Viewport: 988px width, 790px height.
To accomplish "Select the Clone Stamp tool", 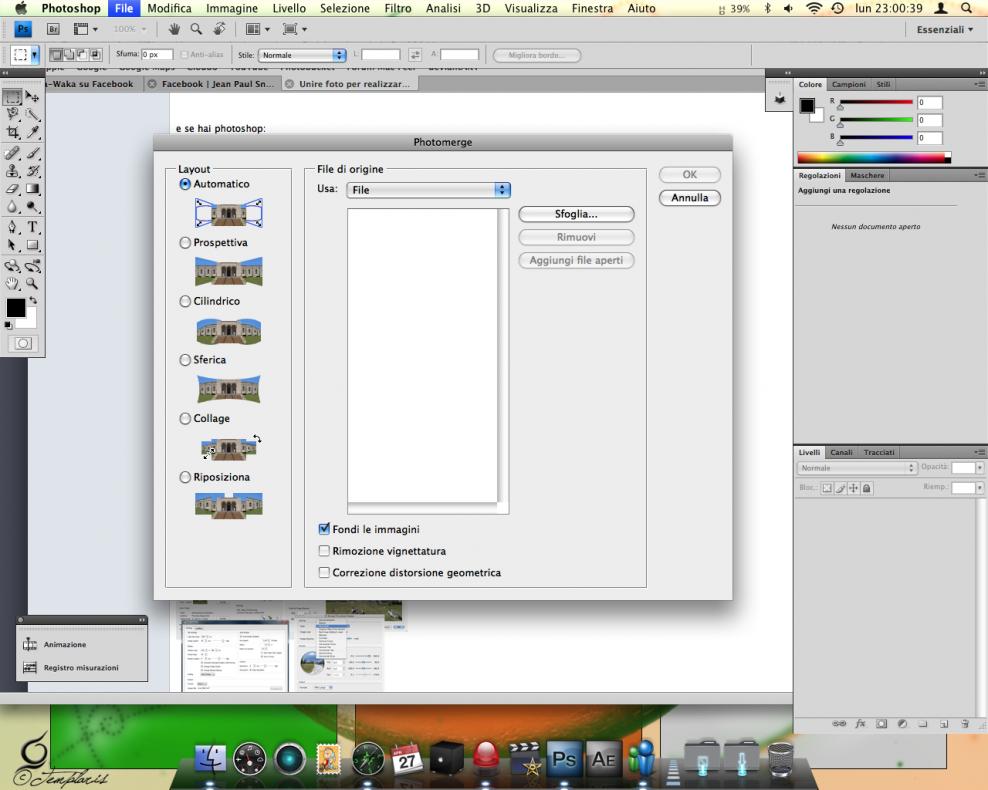I will (x=13, y=170).
